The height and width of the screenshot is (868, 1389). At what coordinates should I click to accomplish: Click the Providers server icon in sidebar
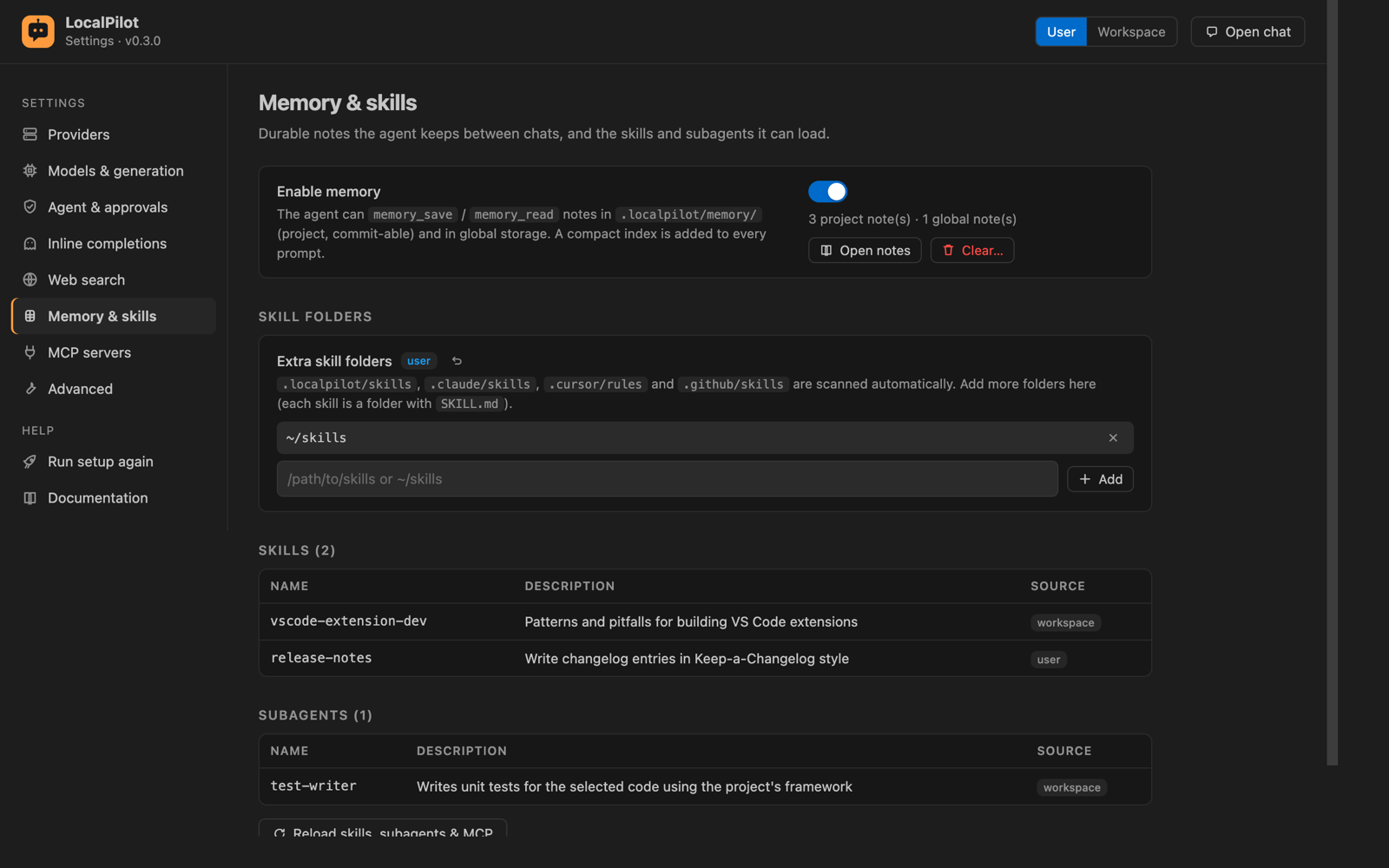[30, 135]
